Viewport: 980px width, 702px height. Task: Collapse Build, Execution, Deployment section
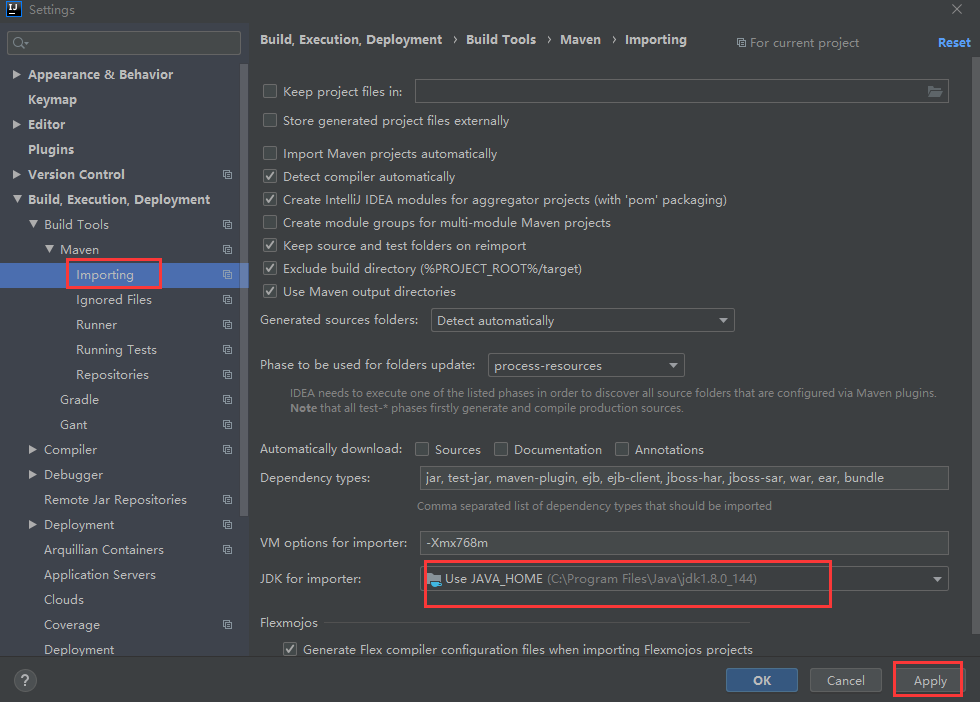17,199
